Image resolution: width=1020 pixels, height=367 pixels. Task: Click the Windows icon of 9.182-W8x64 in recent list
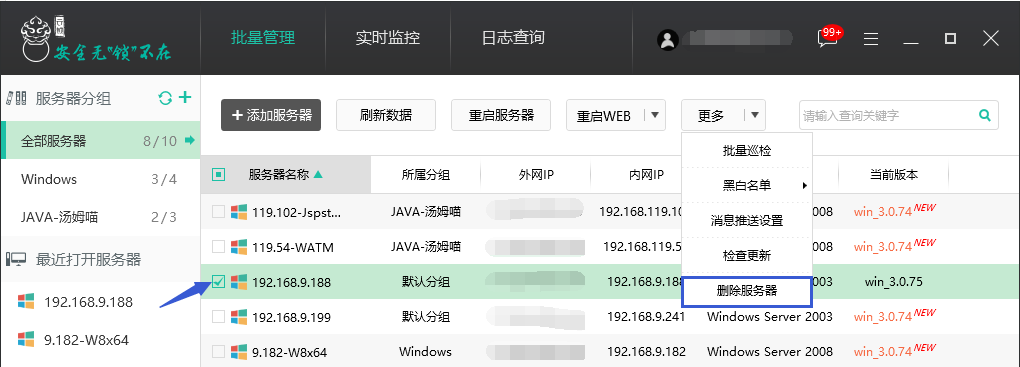26,339
